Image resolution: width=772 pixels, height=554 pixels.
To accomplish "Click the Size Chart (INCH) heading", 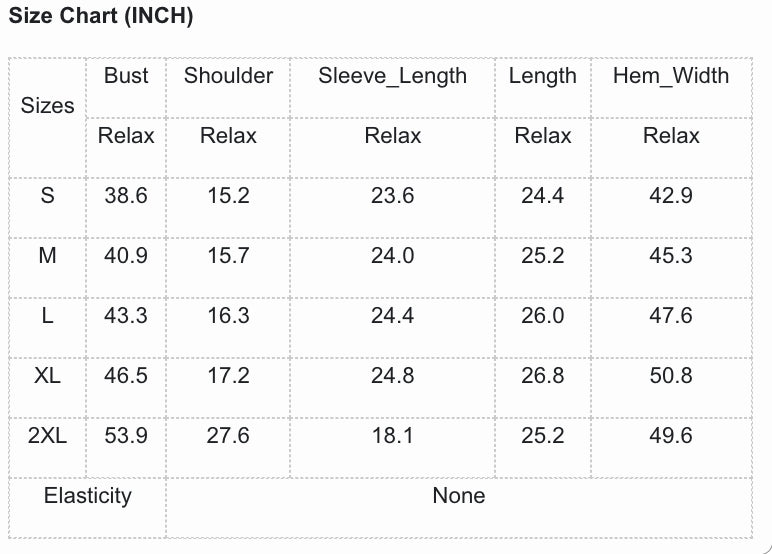I will [101, 15].
